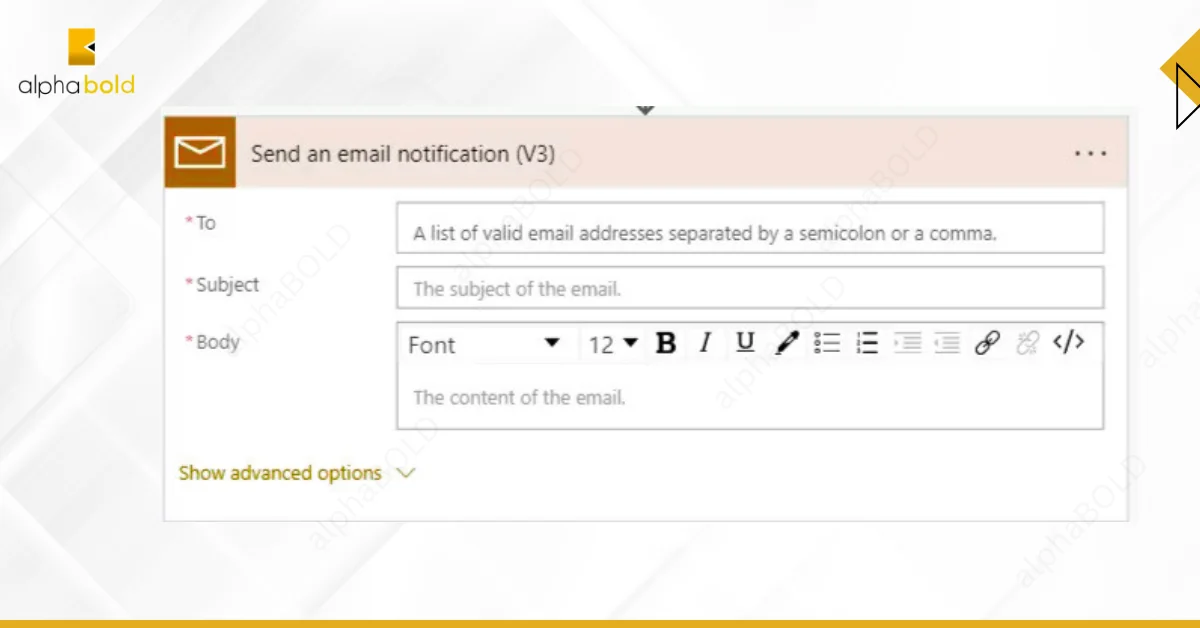Image resolution: width=1200 pixels, height=628 pixels.
Task: Toggle italic formatting in Body
Action: tap(705, 344)
